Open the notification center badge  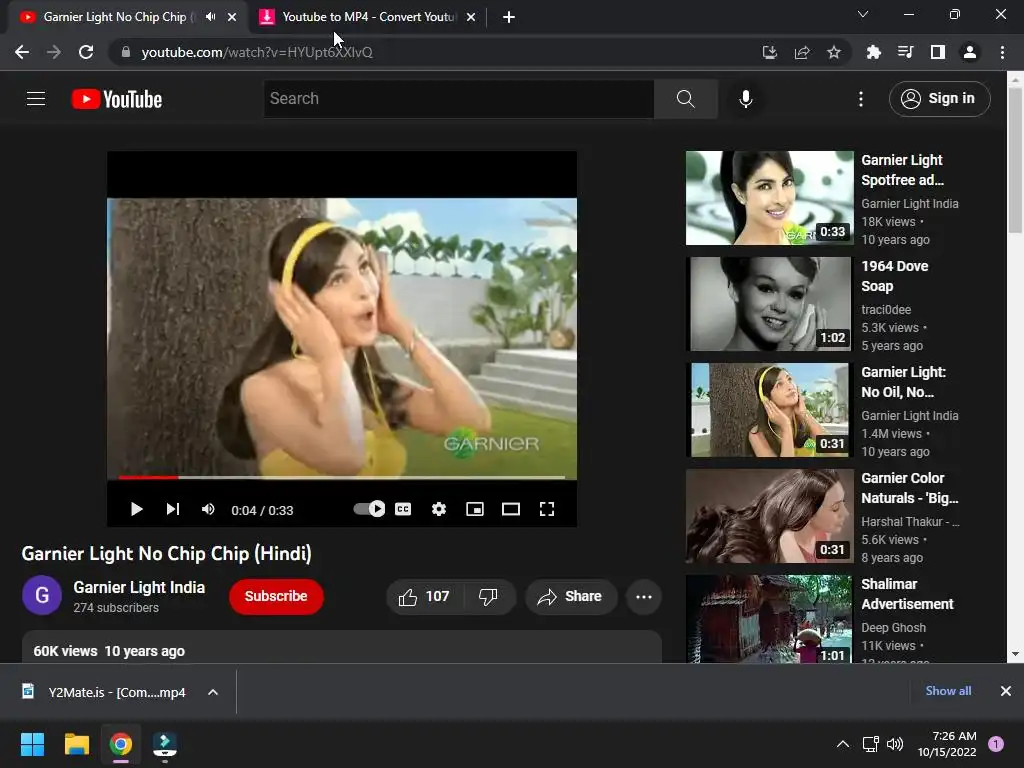click(x=996, y=744)
